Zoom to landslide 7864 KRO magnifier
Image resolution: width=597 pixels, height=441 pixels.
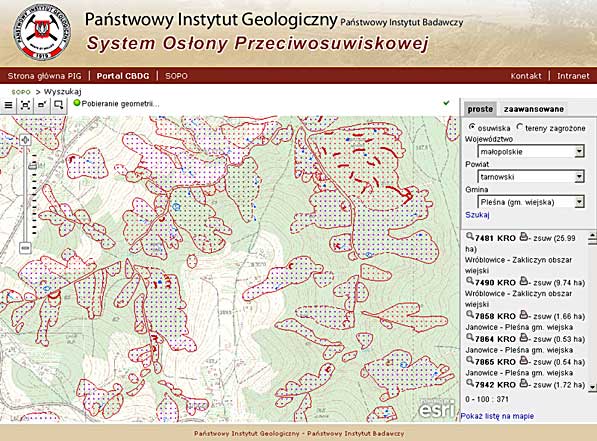tap(470, 337)
